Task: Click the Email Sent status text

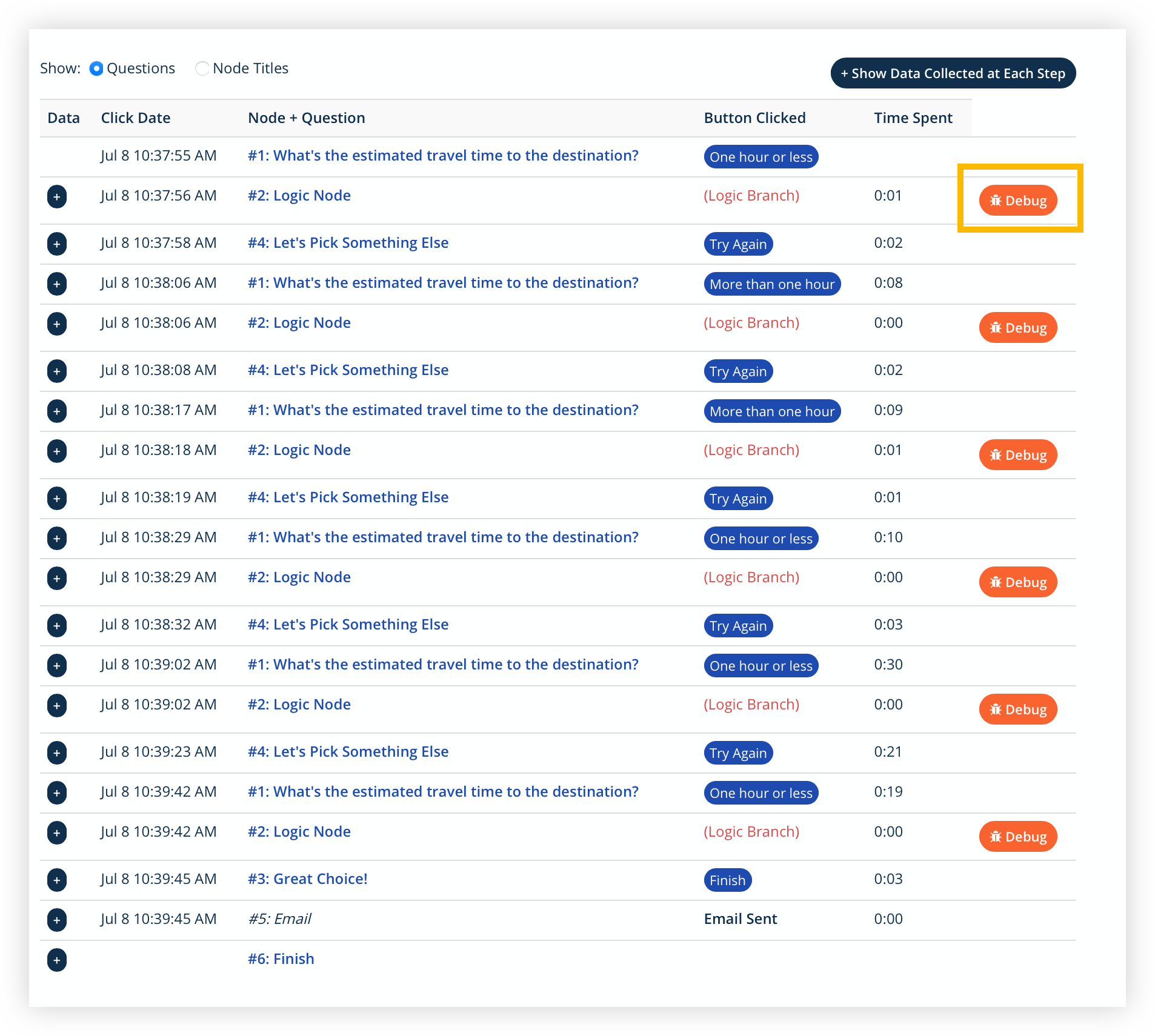Action: (x=741, y=919)
